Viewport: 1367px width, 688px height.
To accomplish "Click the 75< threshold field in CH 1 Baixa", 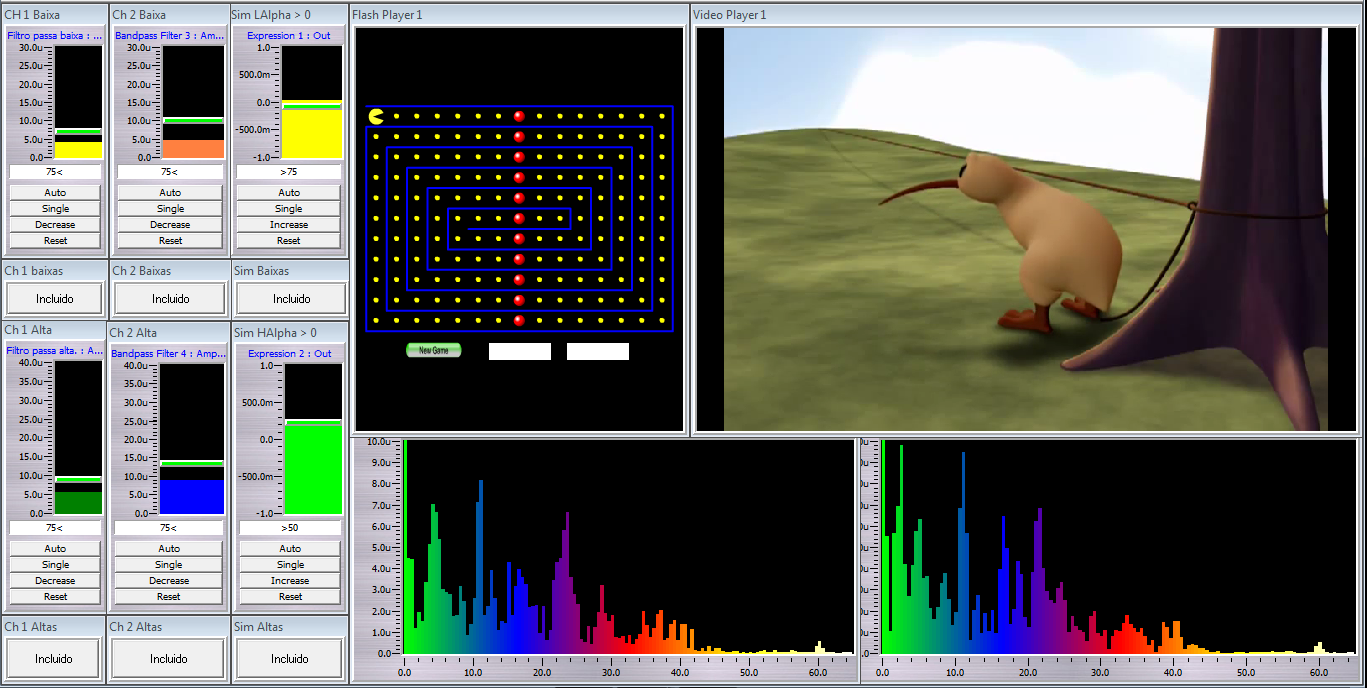I will click(56, 172).
